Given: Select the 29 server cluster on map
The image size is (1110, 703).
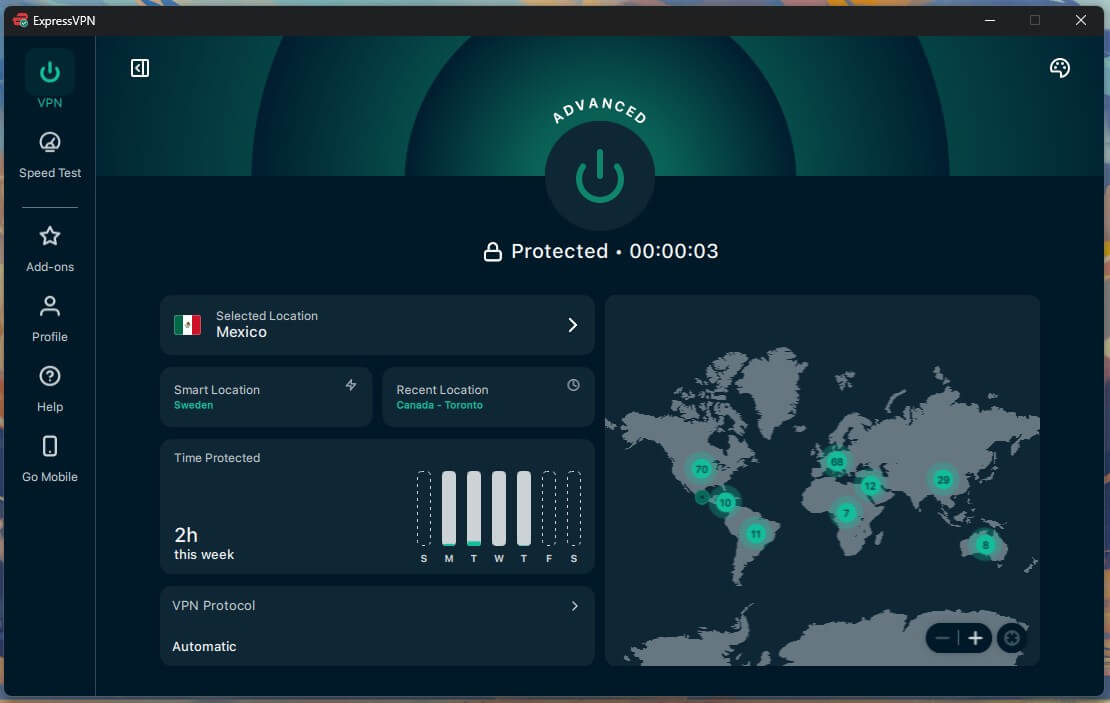Looking at the screenshot, I should (x=943, y=480).
